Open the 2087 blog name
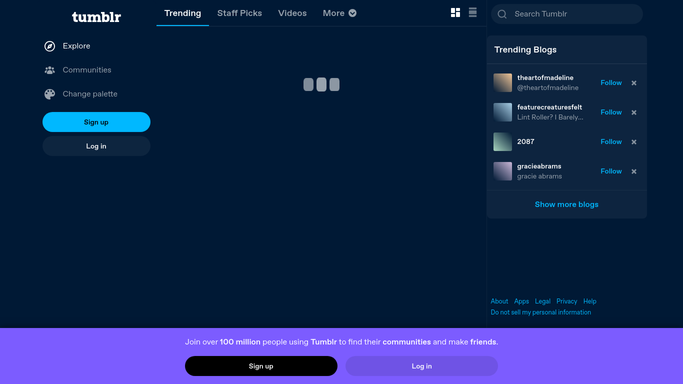 tap(525, 142)
